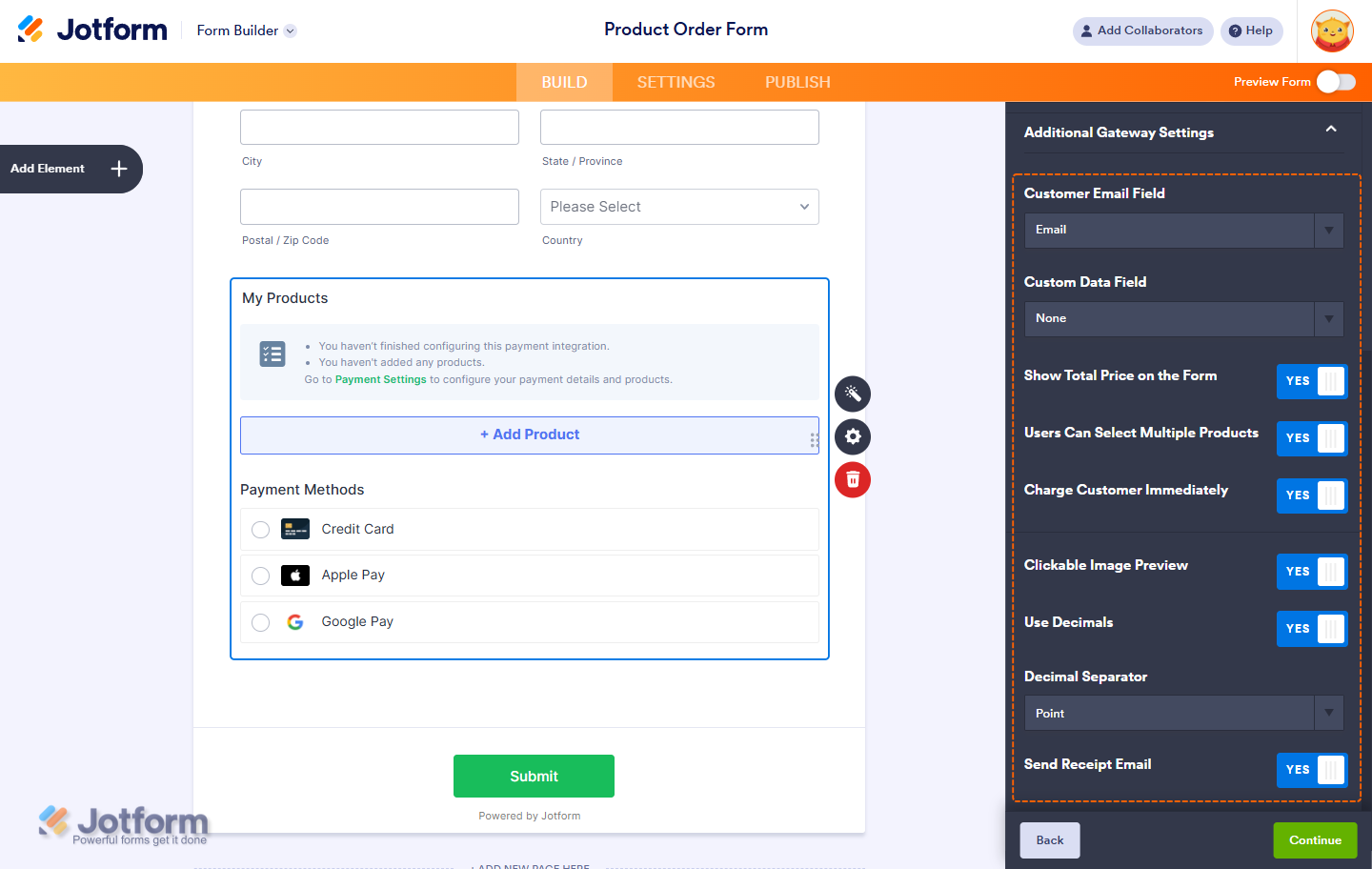Toggle Show Total Price on the Form
The height and width of the screenshot is (869, 1372).
click(1311, 381)
